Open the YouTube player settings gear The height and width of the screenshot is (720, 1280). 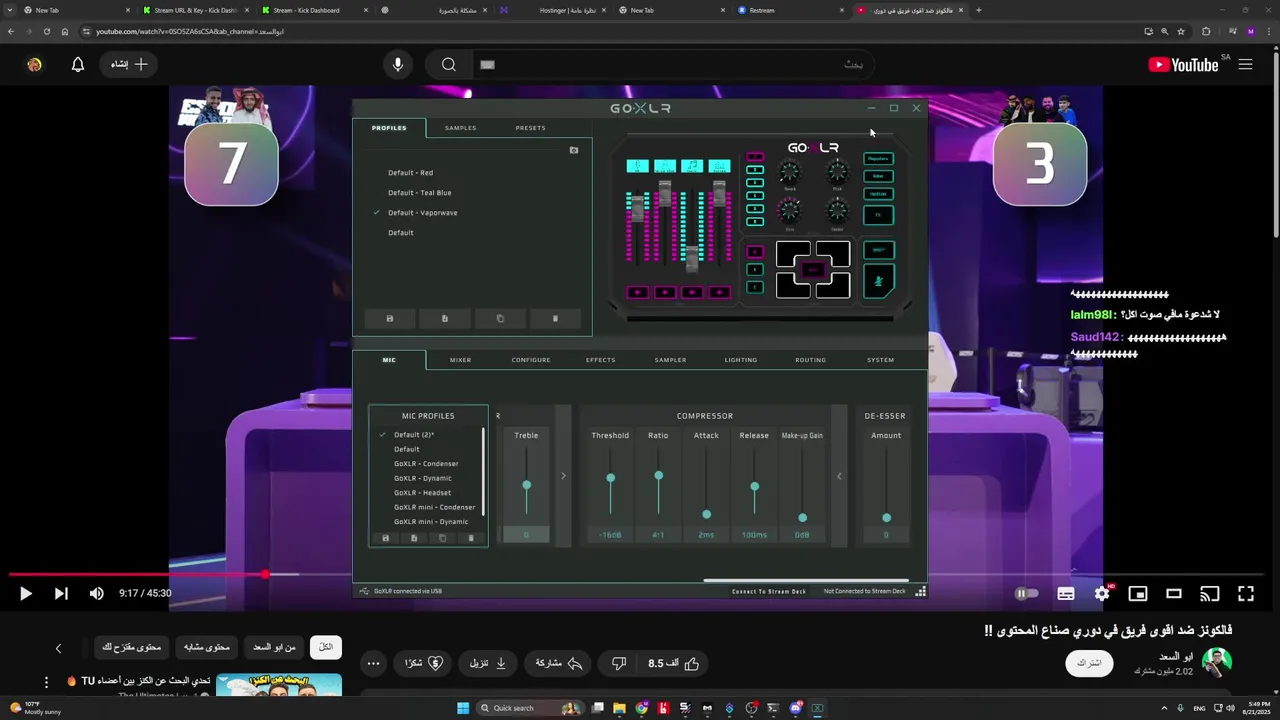(1102, 593)
